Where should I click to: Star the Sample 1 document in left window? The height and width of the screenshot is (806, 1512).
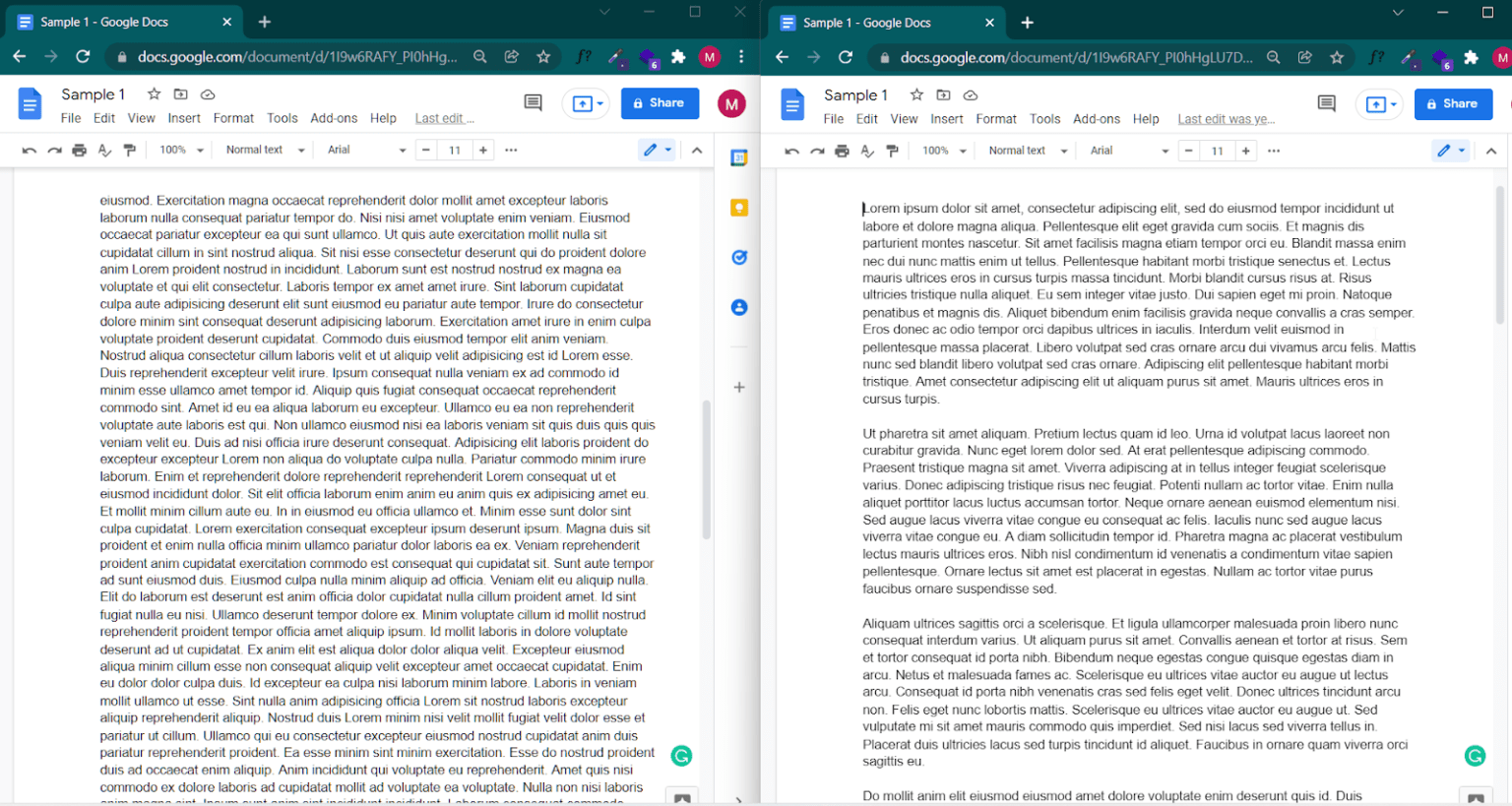point(154,94)
